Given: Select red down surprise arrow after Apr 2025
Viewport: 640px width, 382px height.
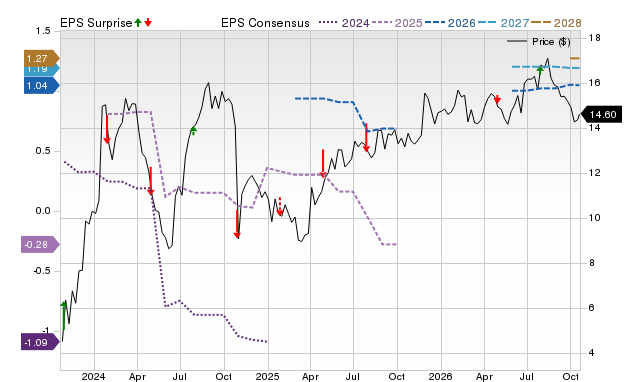Looking at the screenshot, I should [323, 163].
